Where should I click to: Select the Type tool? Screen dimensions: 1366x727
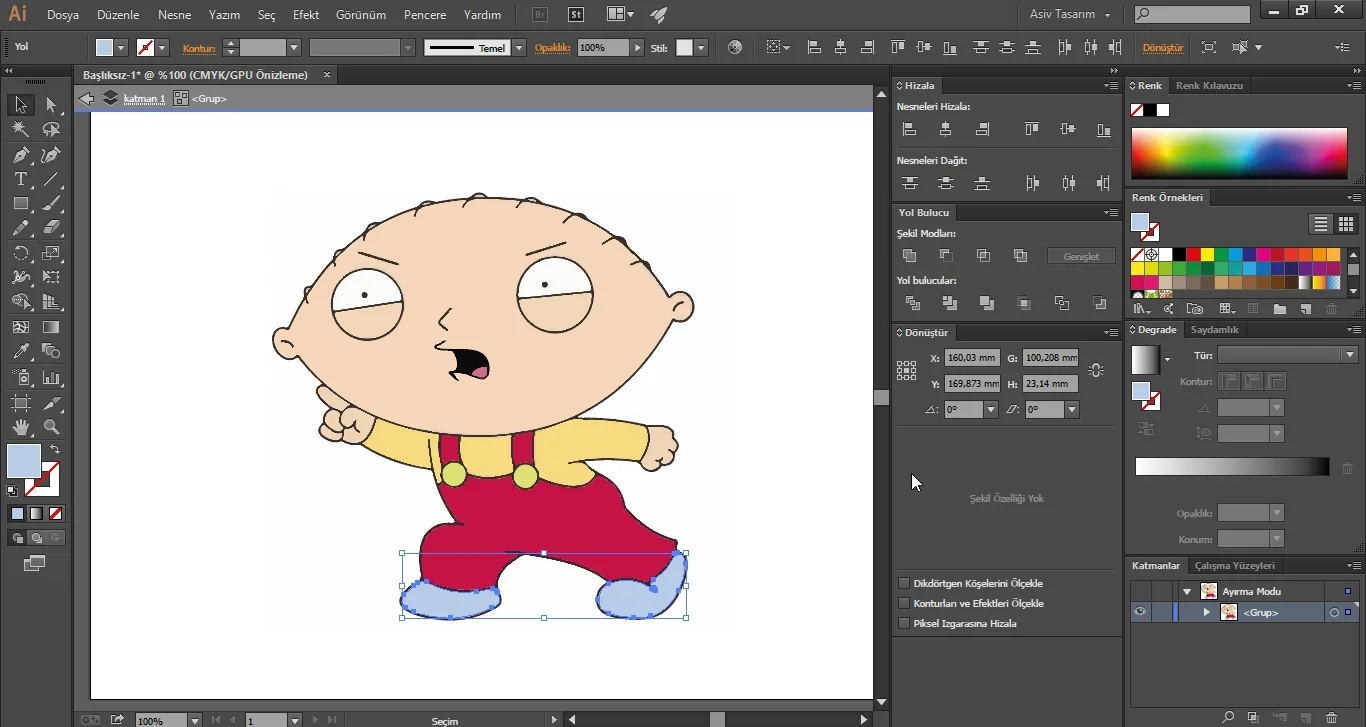point(20,179)
